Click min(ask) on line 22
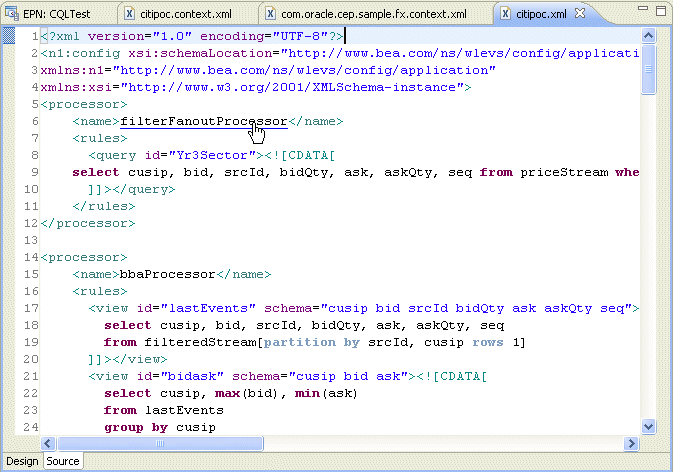The width and height of the screenshot is (673, 472). (x=326, y=393)
